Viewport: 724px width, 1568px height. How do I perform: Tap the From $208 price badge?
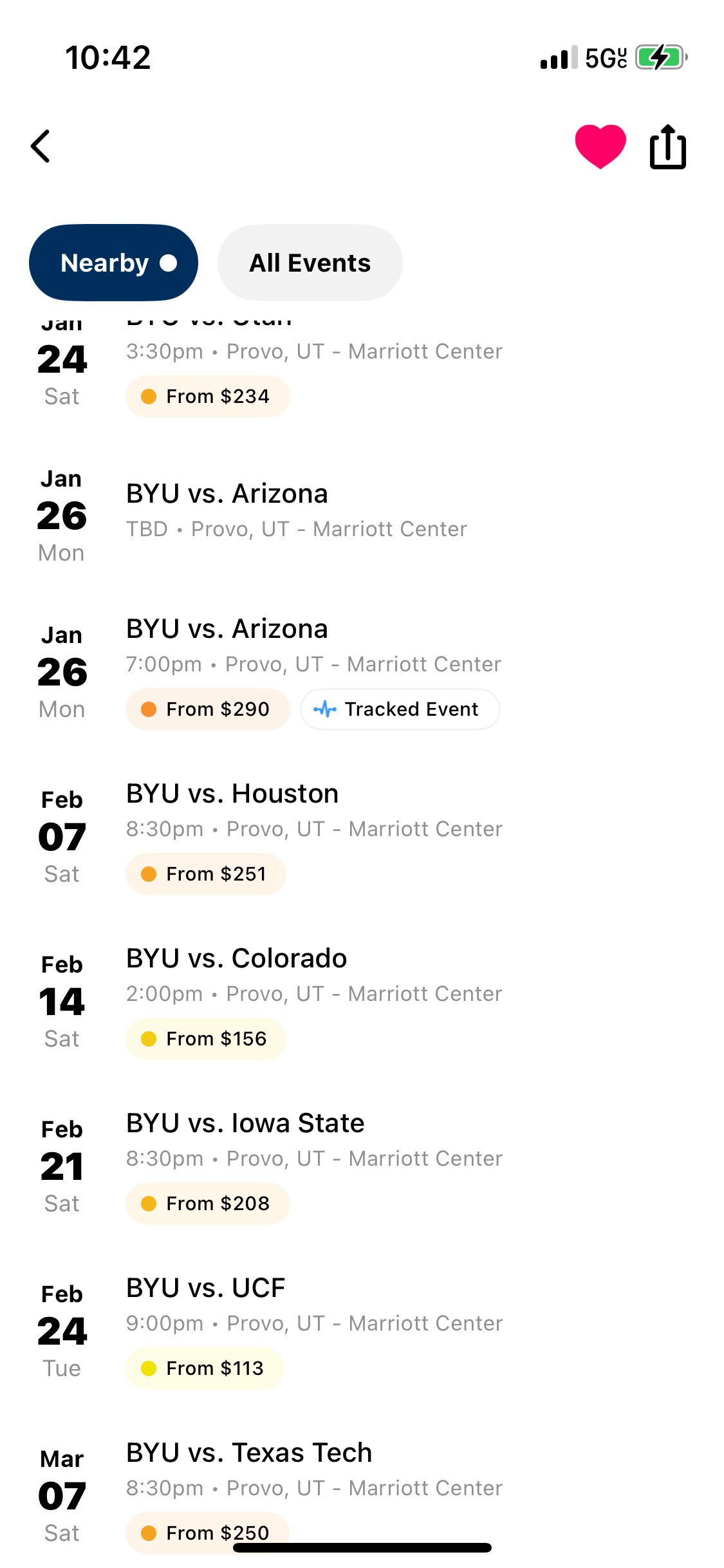tap(207, 1204)
